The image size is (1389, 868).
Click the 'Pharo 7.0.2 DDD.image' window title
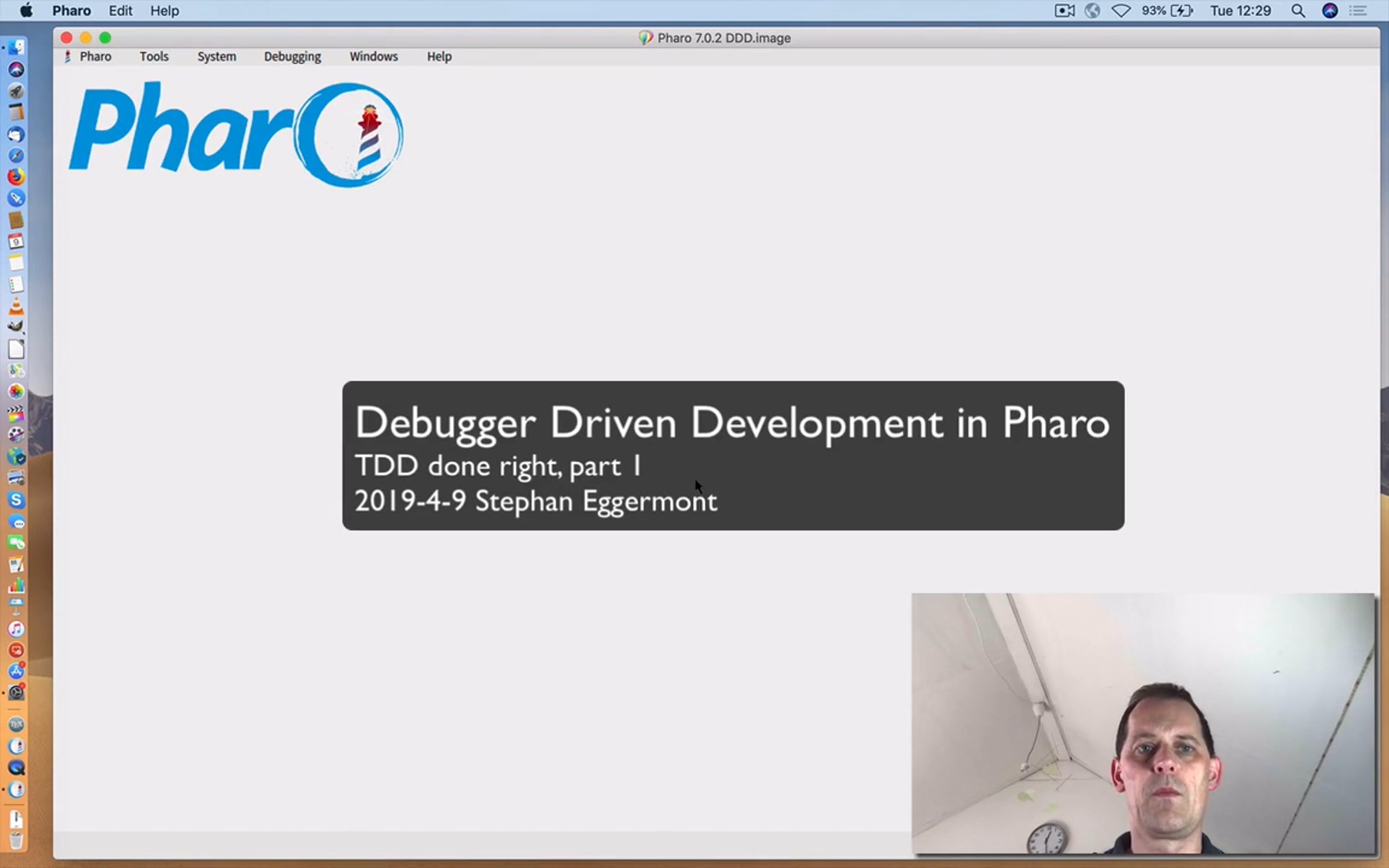723,38
